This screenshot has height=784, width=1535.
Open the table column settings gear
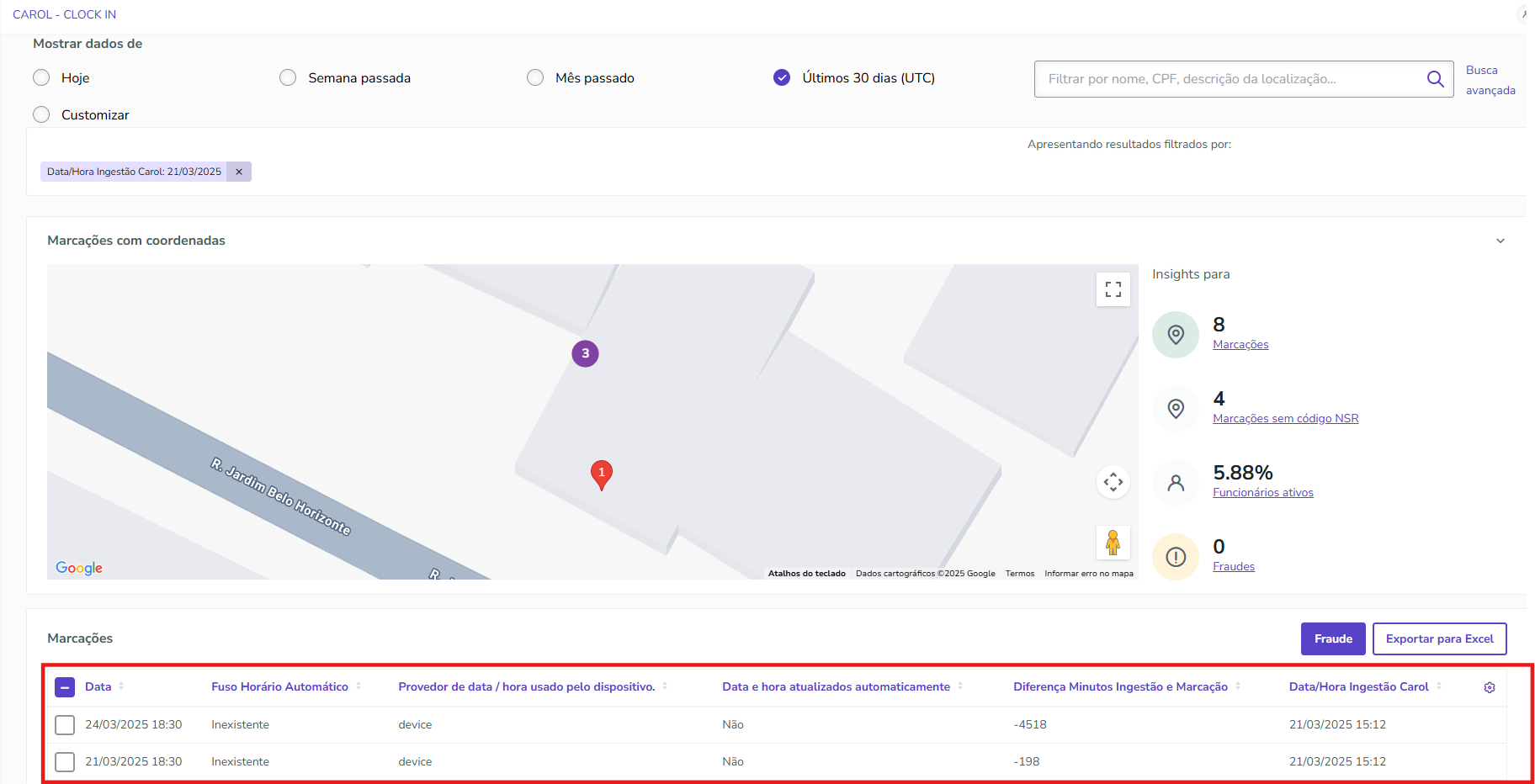[1490, 686]
